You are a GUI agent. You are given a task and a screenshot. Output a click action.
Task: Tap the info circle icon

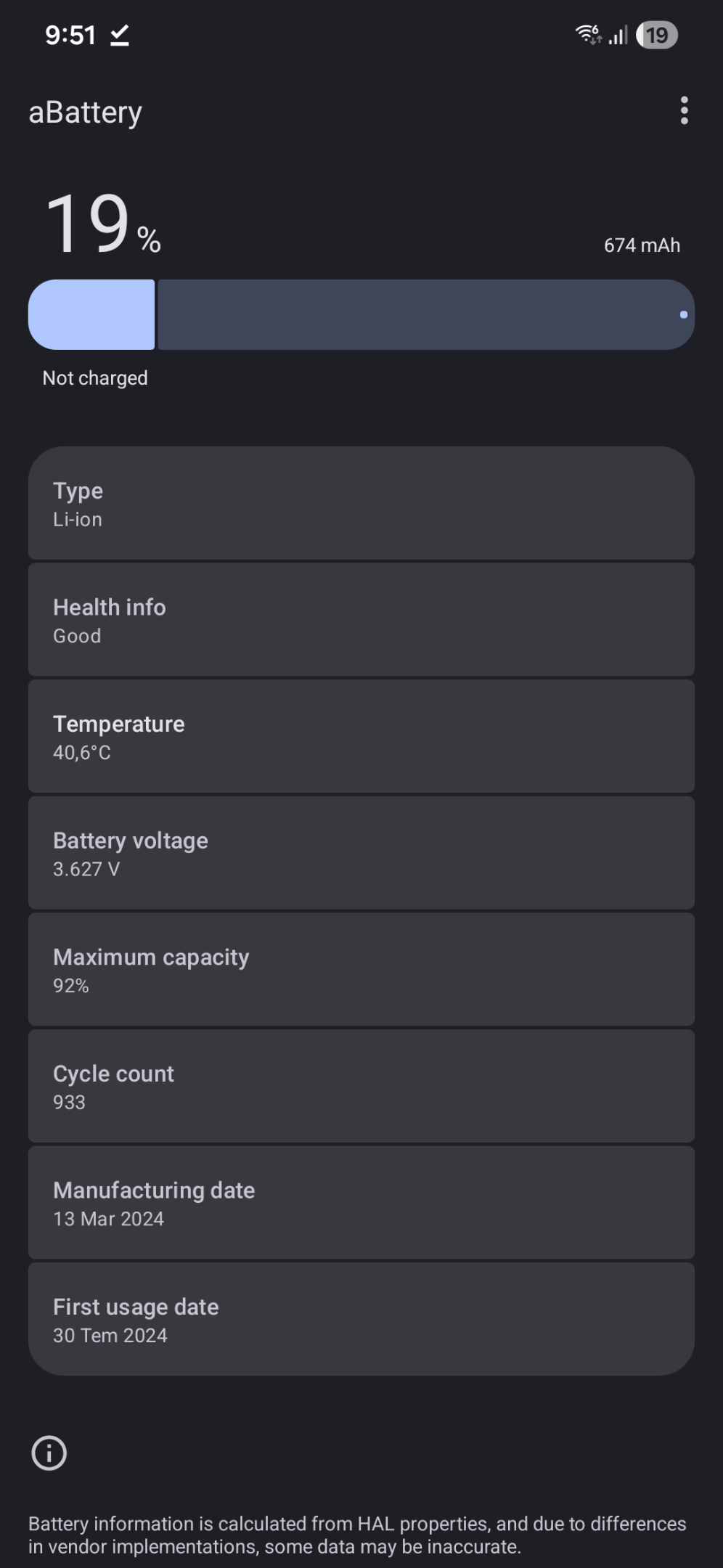[49, 1453]
